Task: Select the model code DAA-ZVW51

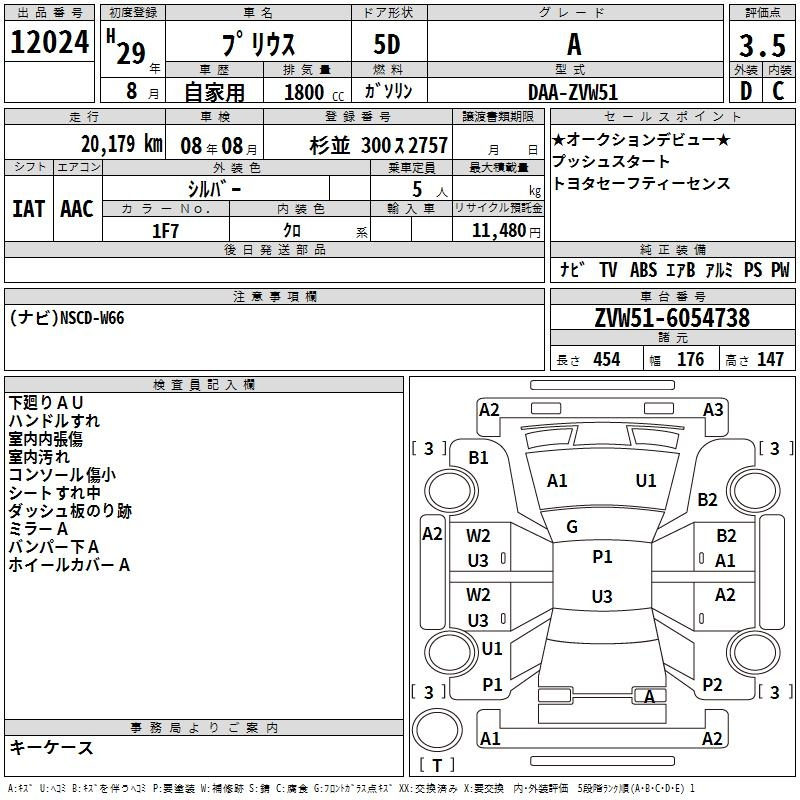Action: pos(573,91)
